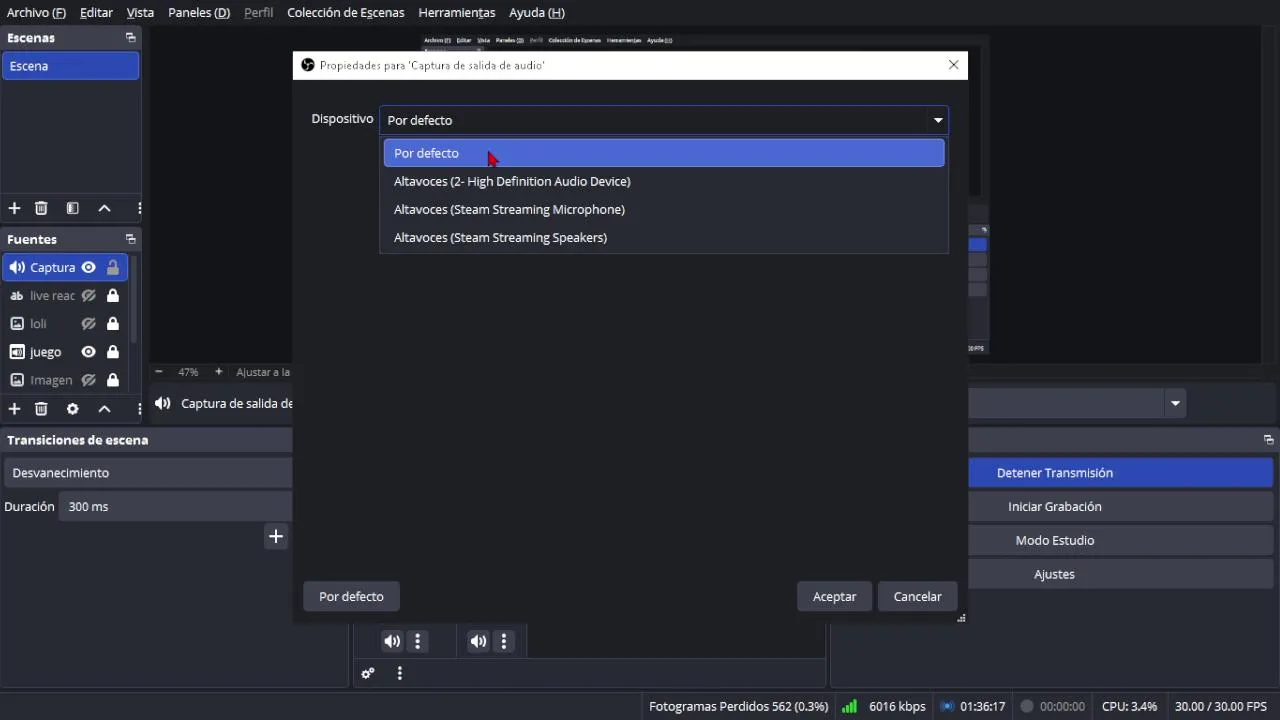This screenshot has width=1280, height=720.
Task: Open the Herramientas menu
Action: [457, 12]
